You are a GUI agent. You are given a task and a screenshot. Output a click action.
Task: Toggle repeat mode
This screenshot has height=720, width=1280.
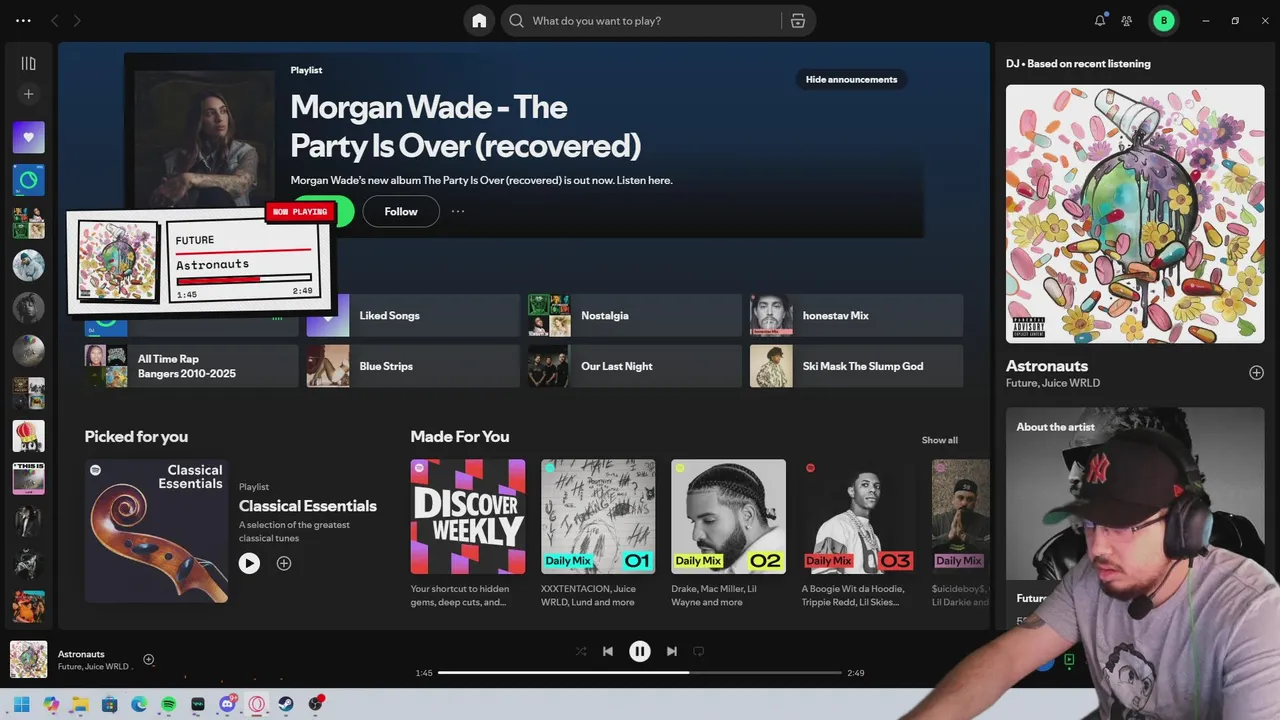click(x=699, y=651)
